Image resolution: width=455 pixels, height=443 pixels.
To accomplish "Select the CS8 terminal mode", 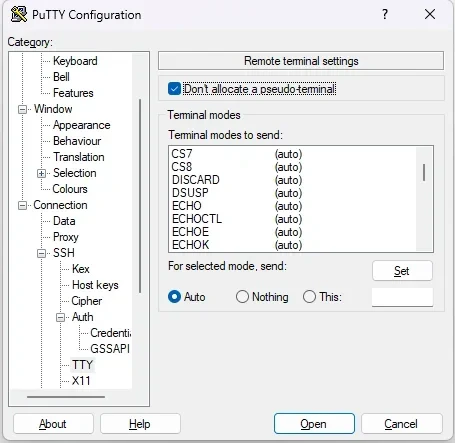I will click(x=292, y=167).
